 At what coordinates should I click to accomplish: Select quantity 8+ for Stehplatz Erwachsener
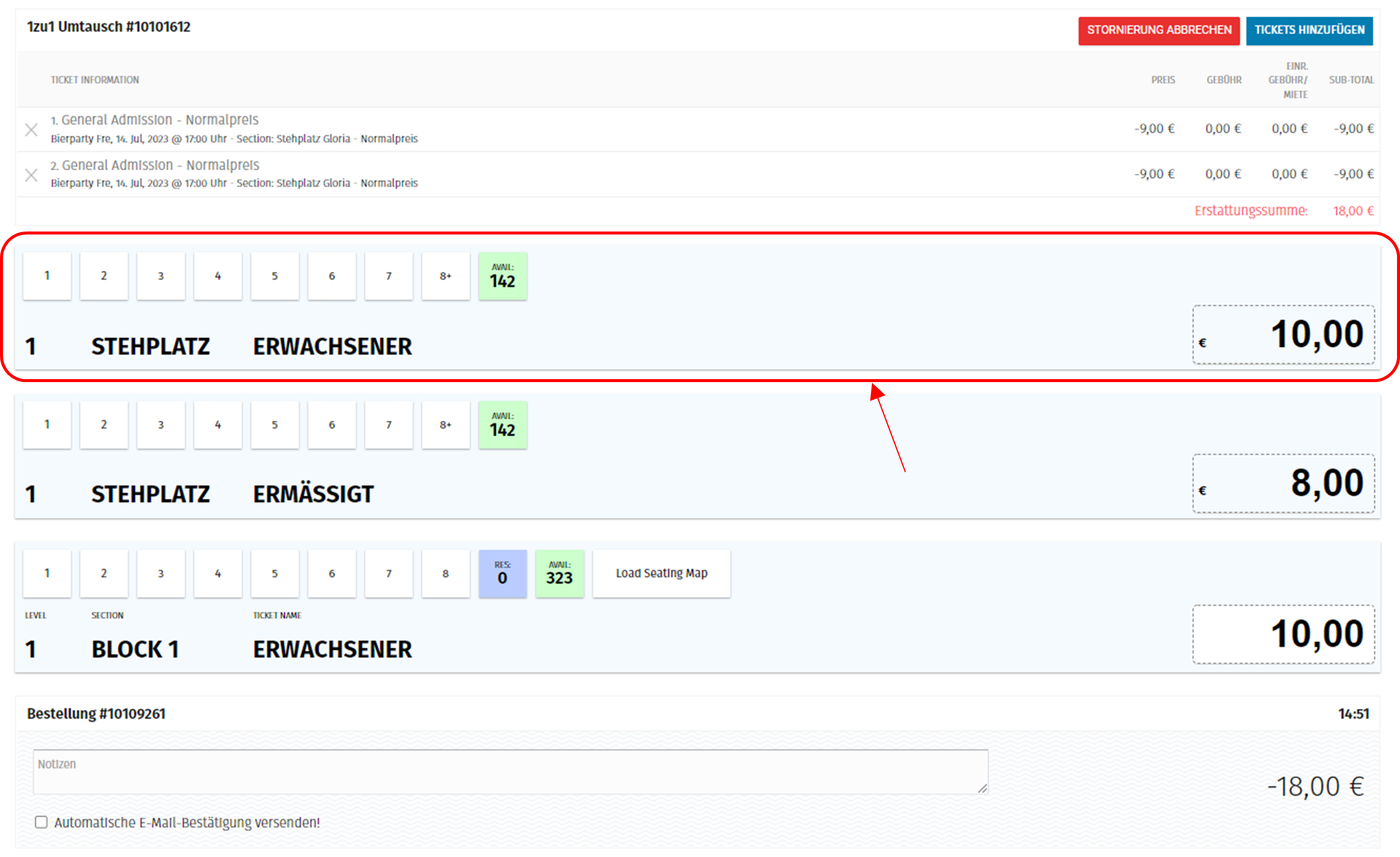tap(445, 276)
